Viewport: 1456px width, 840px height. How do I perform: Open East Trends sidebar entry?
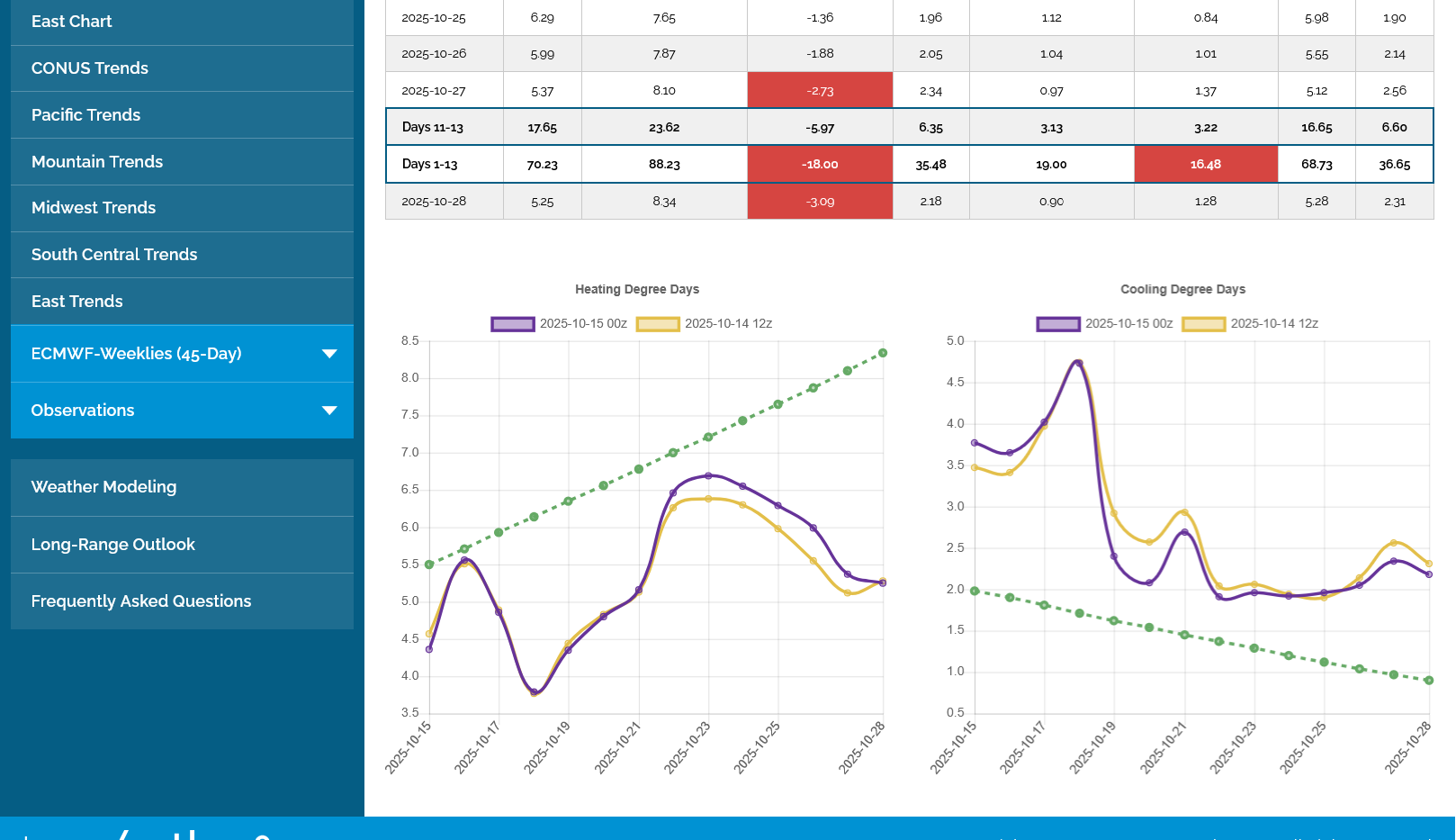tap(77, 302)
